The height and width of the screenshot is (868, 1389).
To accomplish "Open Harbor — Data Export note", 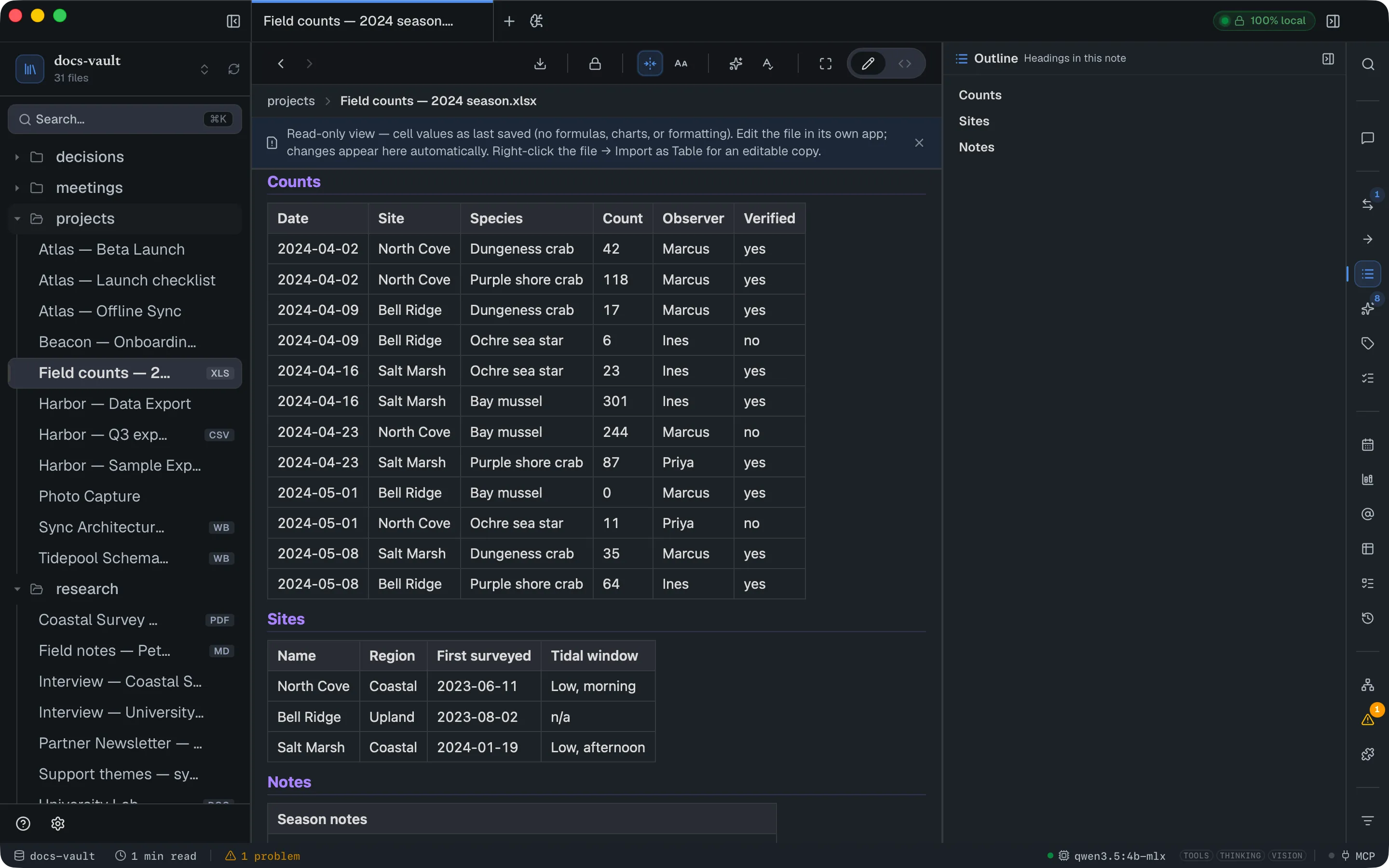I will click(x=125, y=404).
